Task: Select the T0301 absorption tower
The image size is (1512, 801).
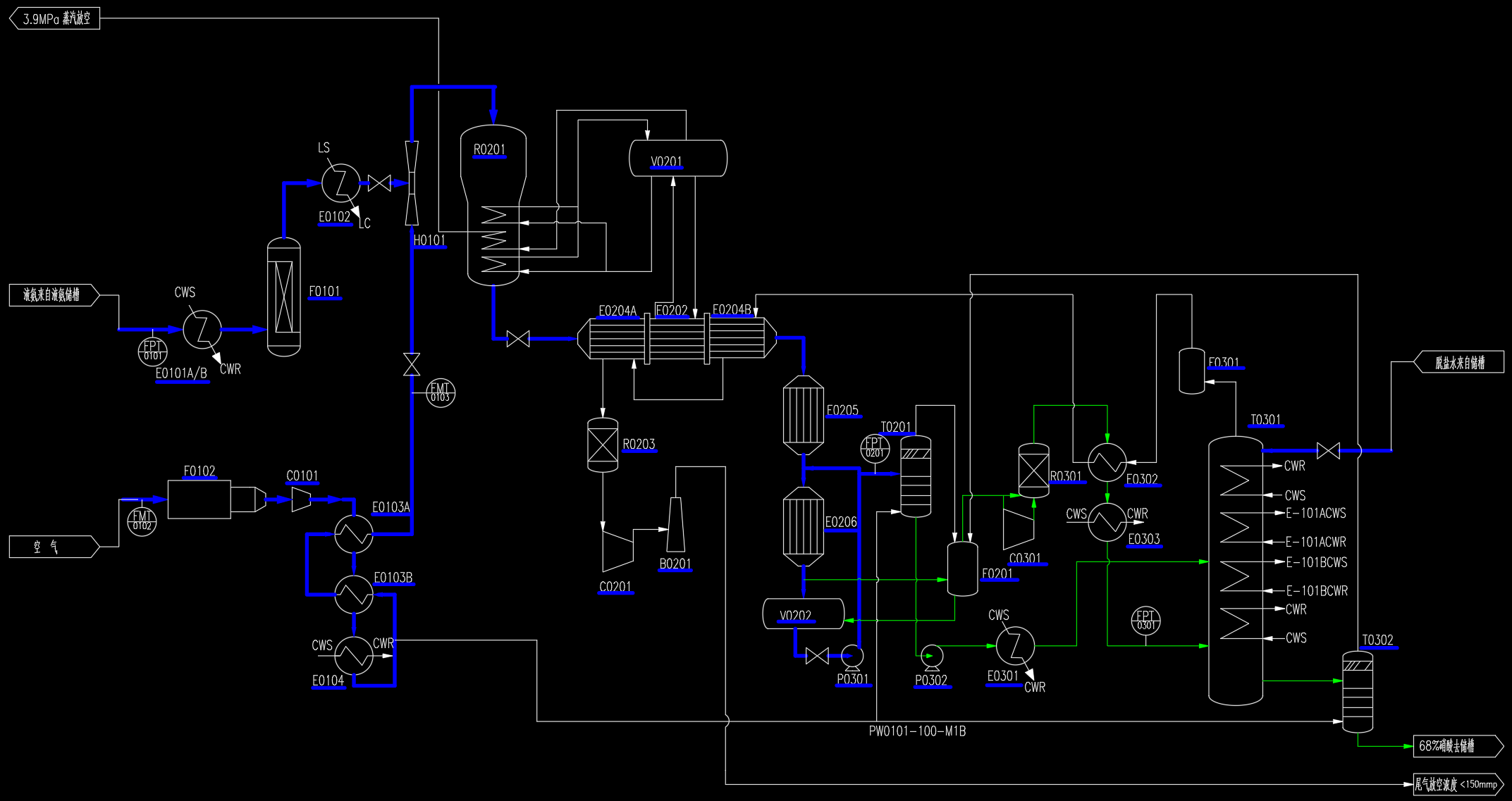Action: 1235,571
